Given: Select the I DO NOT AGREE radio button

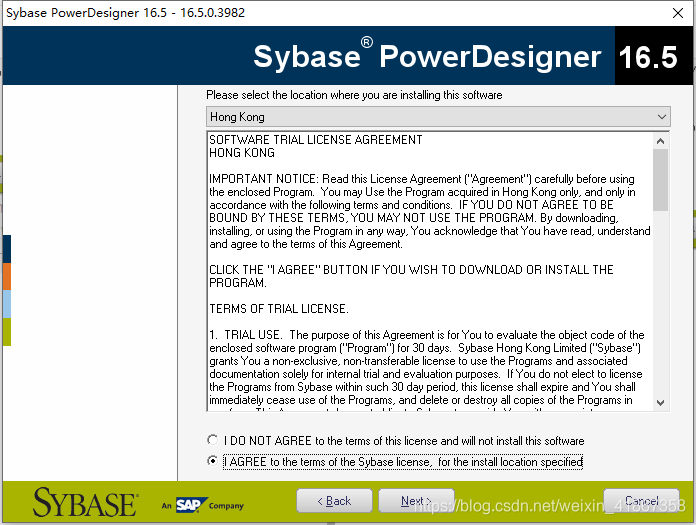Looking at the screenshot, I should (213, 440).
